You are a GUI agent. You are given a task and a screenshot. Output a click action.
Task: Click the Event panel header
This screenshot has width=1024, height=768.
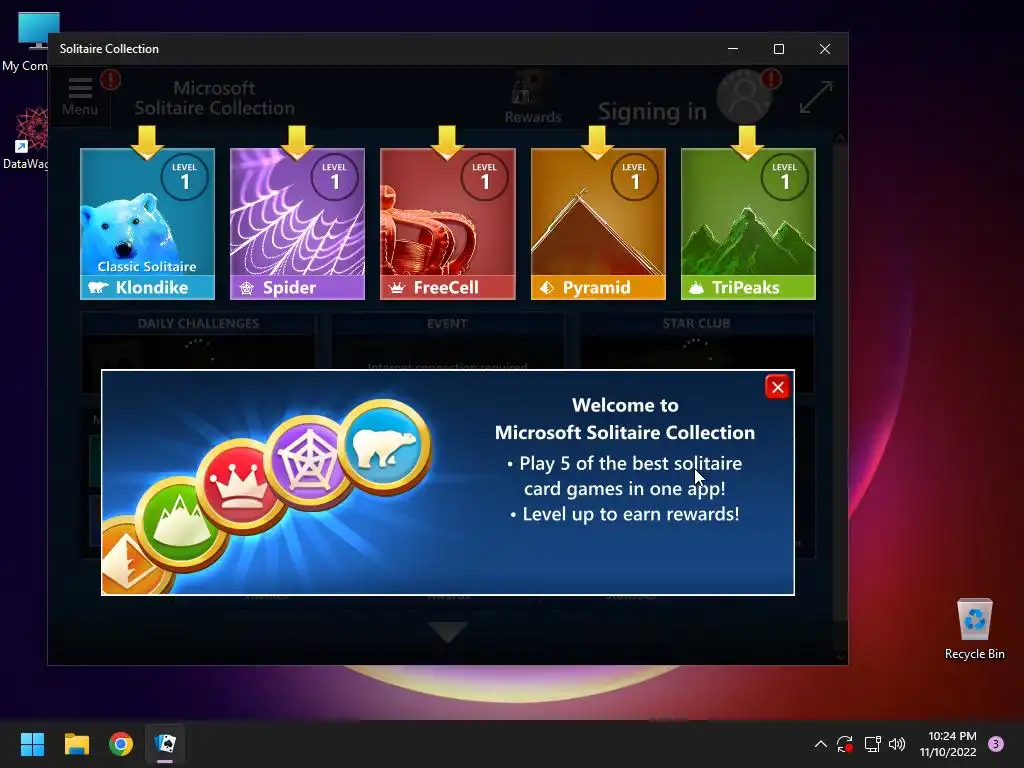pos(447,323)
